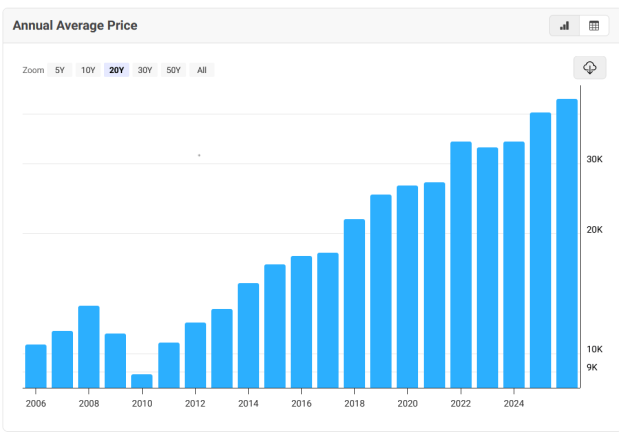Switch to data table view
This screenshot has width=619, height=435.
click(x=593, y=26)
